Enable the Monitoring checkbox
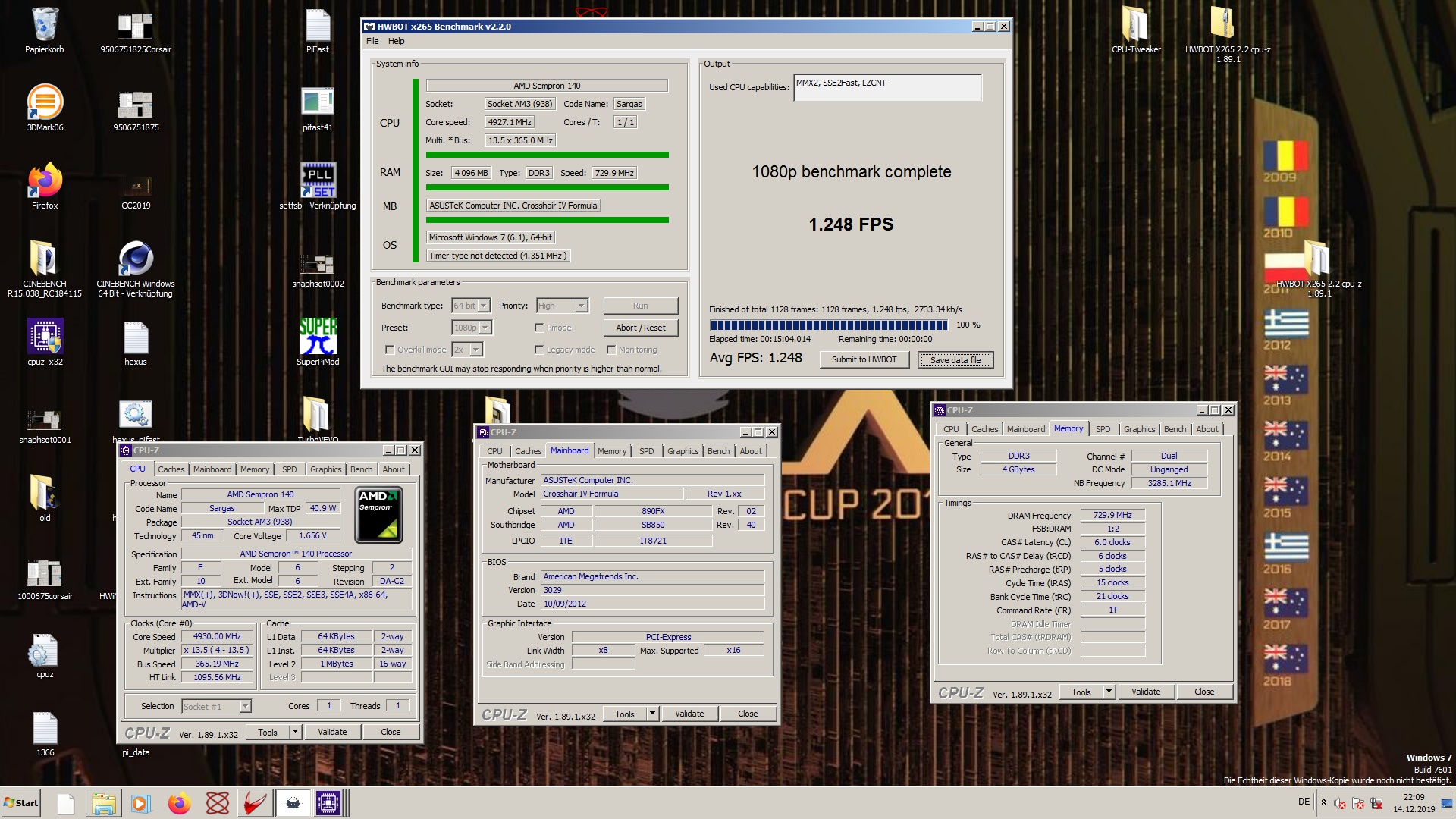1456x819 pixels. coord(611,350)
